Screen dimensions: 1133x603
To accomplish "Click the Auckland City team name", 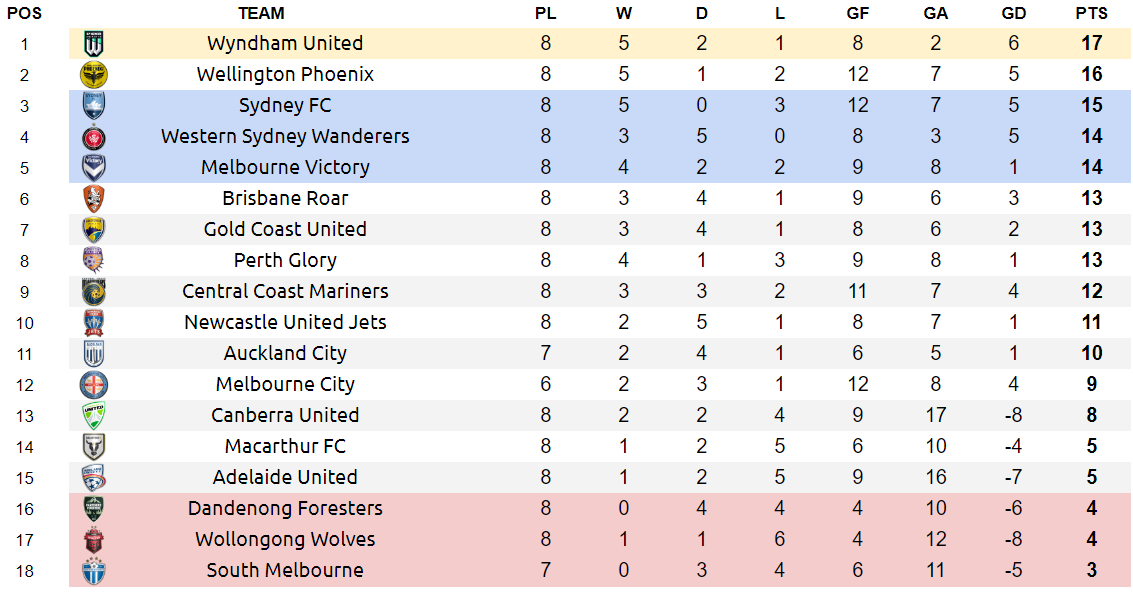I will tap(285, 353).
